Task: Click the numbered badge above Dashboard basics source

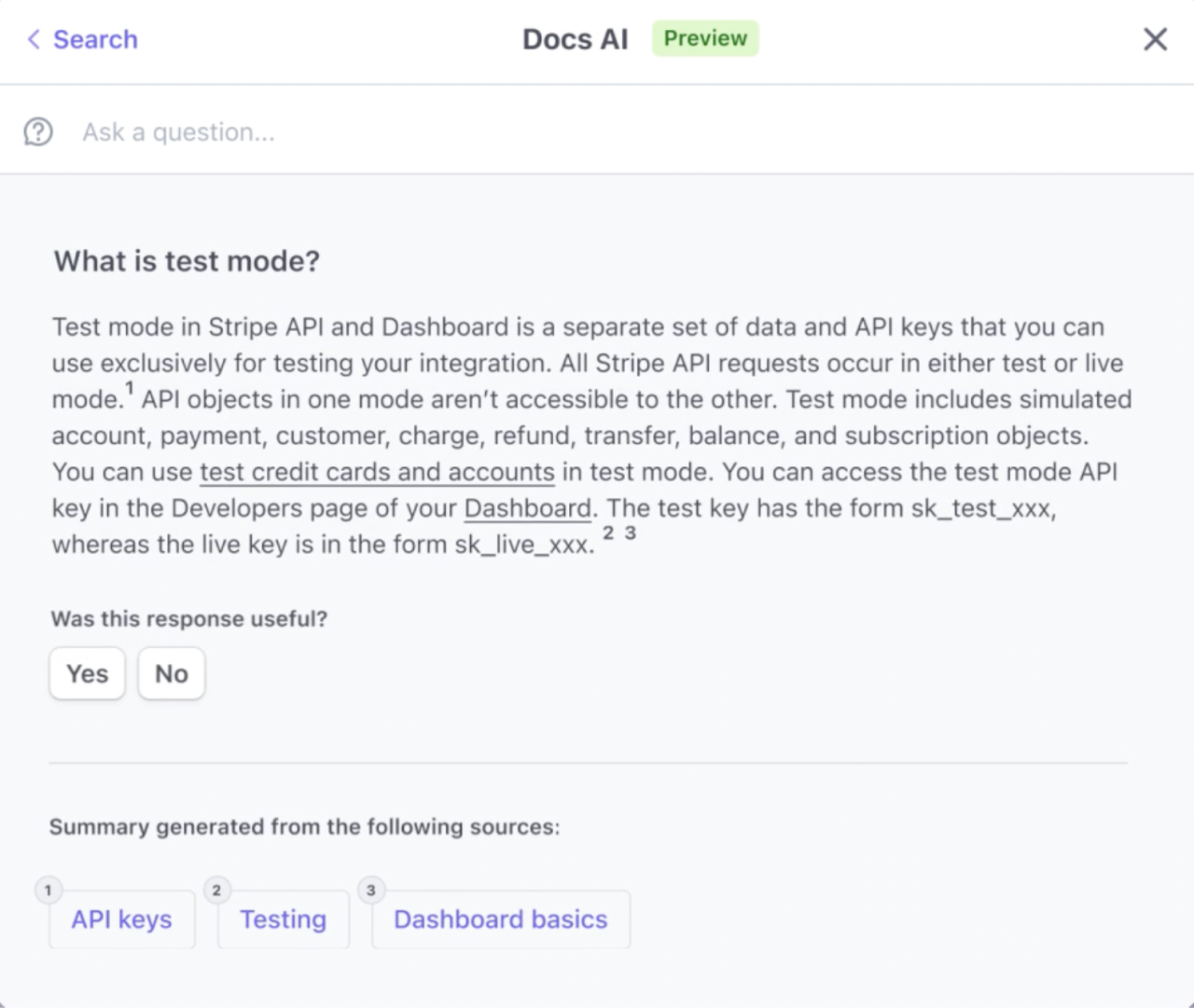Action: click(x=370, y=890)
